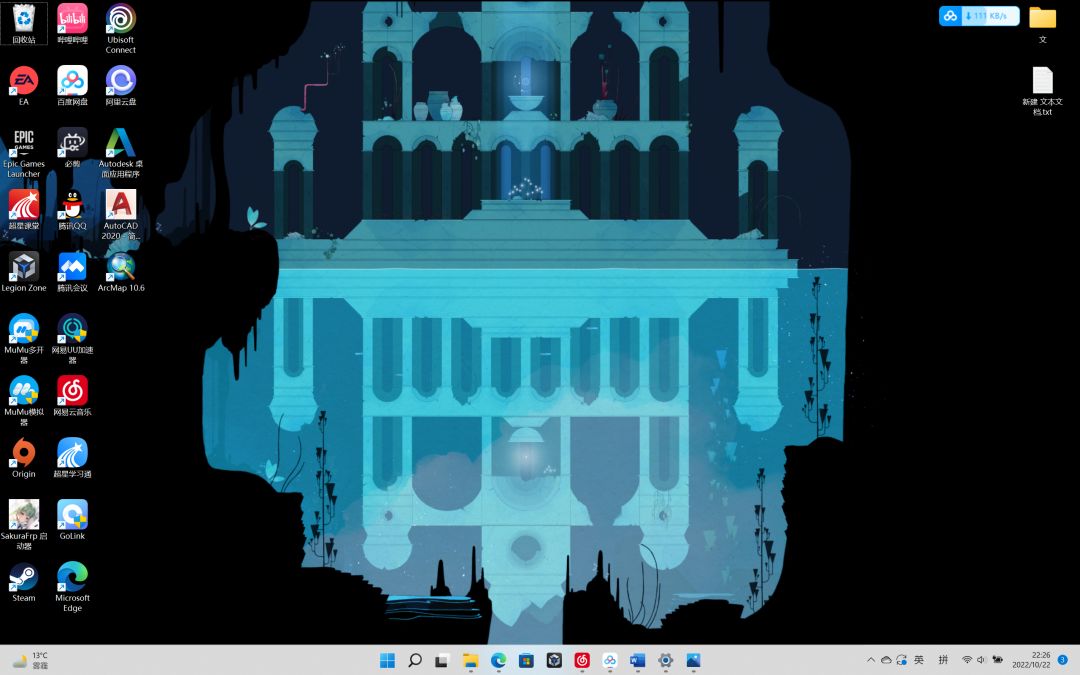Viewport: 1080px width, 675px height.
Task: Click the OneDrive cloud tray icon
Action: tap(886, 660)
